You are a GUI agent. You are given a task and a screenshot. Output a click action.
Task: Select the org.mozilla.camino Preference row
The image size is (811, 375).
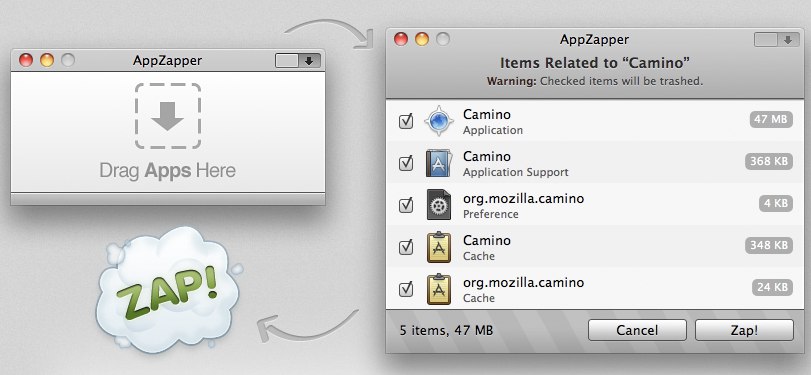pos(595,205)
